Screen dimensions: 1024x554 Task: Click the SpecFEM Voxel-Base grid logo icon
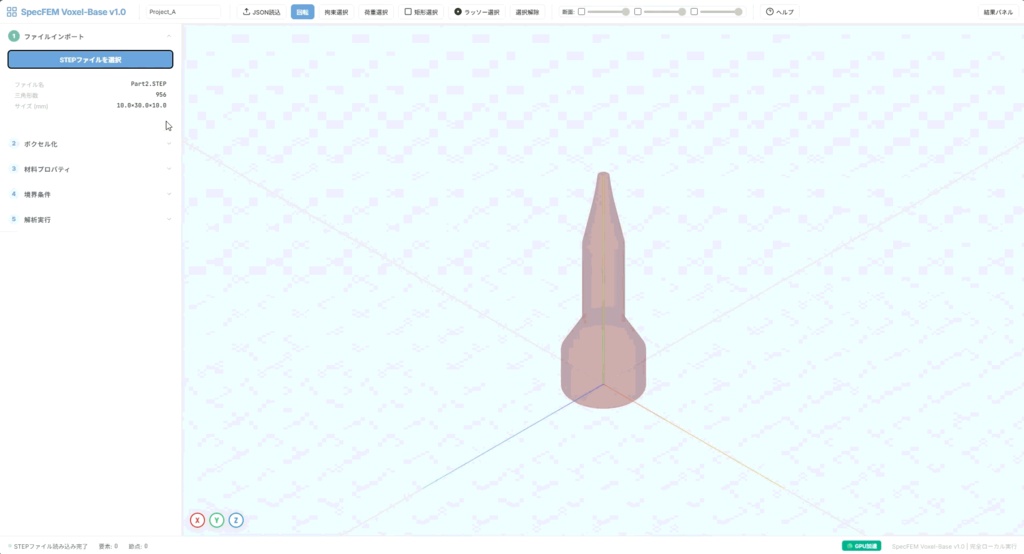tap(12, 12)
